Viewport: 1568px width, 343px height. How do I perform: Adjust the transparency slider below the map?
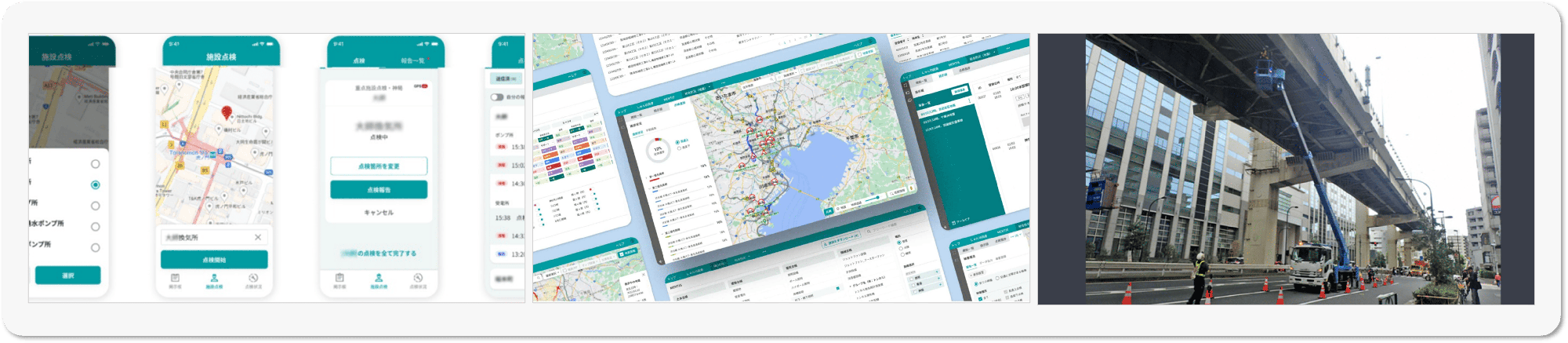click(873, 199)
